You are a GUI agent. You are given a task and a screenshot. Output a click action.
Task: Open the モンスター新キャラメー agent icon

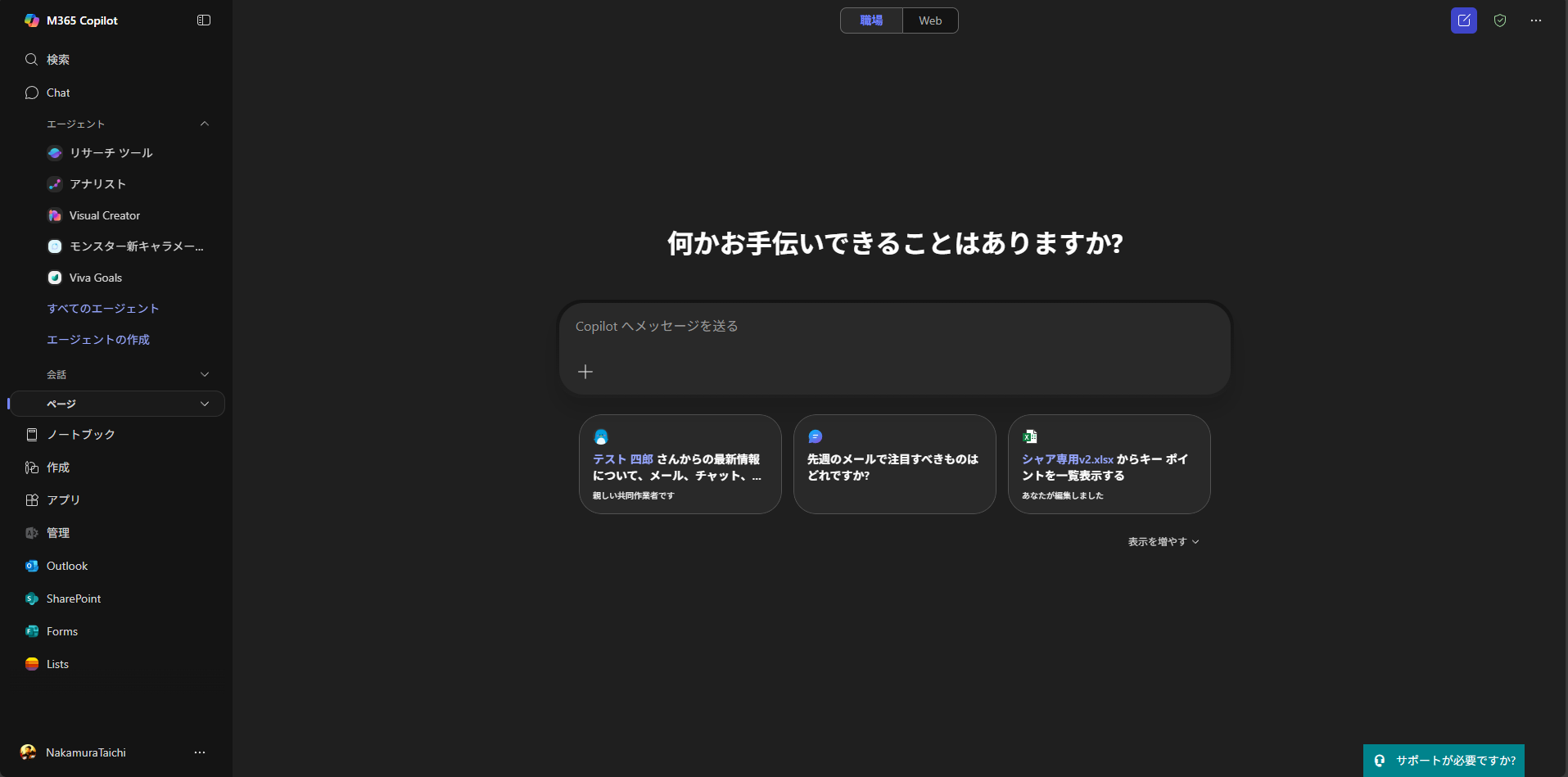click(55, 246)
